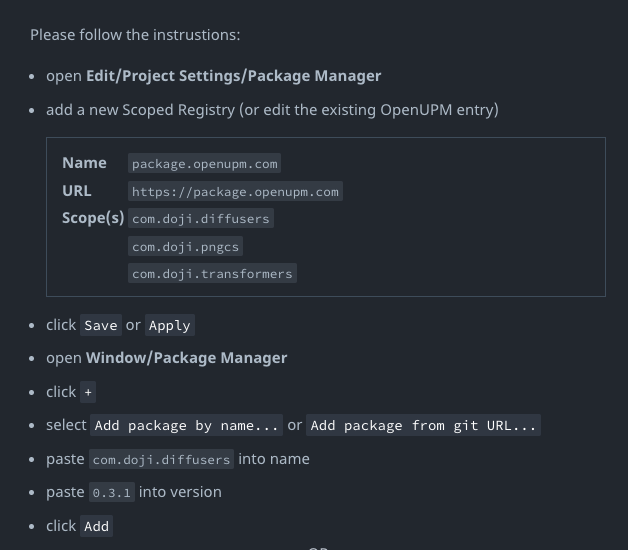628x550 pixels.
Task: Select the 'com.doji.pngcs' scope code
Action: pyautogui.click(x=185, y=246)
